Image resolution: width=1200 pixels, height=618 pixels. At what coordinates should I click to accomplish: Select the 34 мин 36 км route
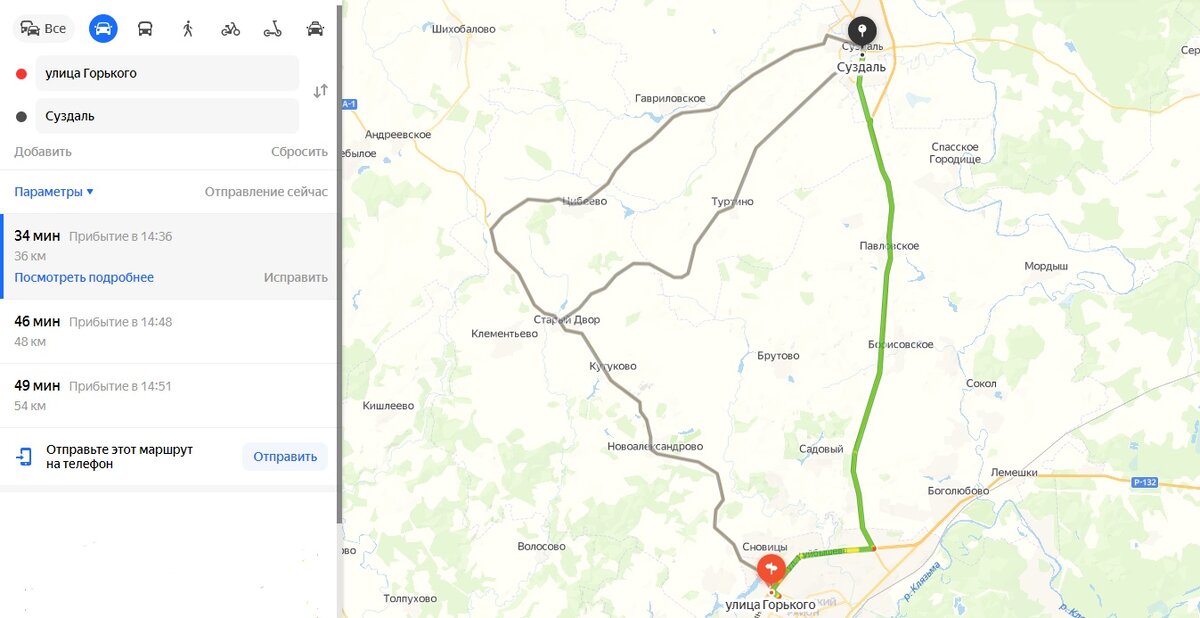(x=168, y=256)
